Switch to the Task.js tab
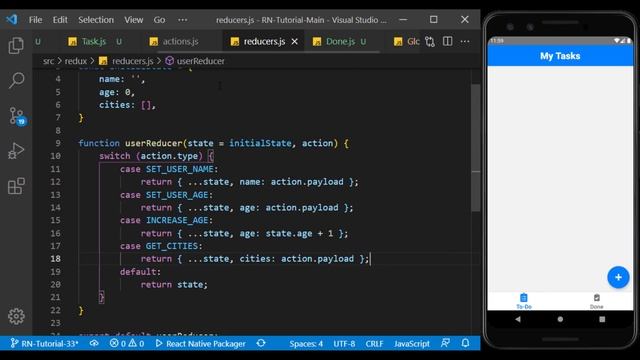The height and width of the screenshot is (360, 640). [95, 42]
